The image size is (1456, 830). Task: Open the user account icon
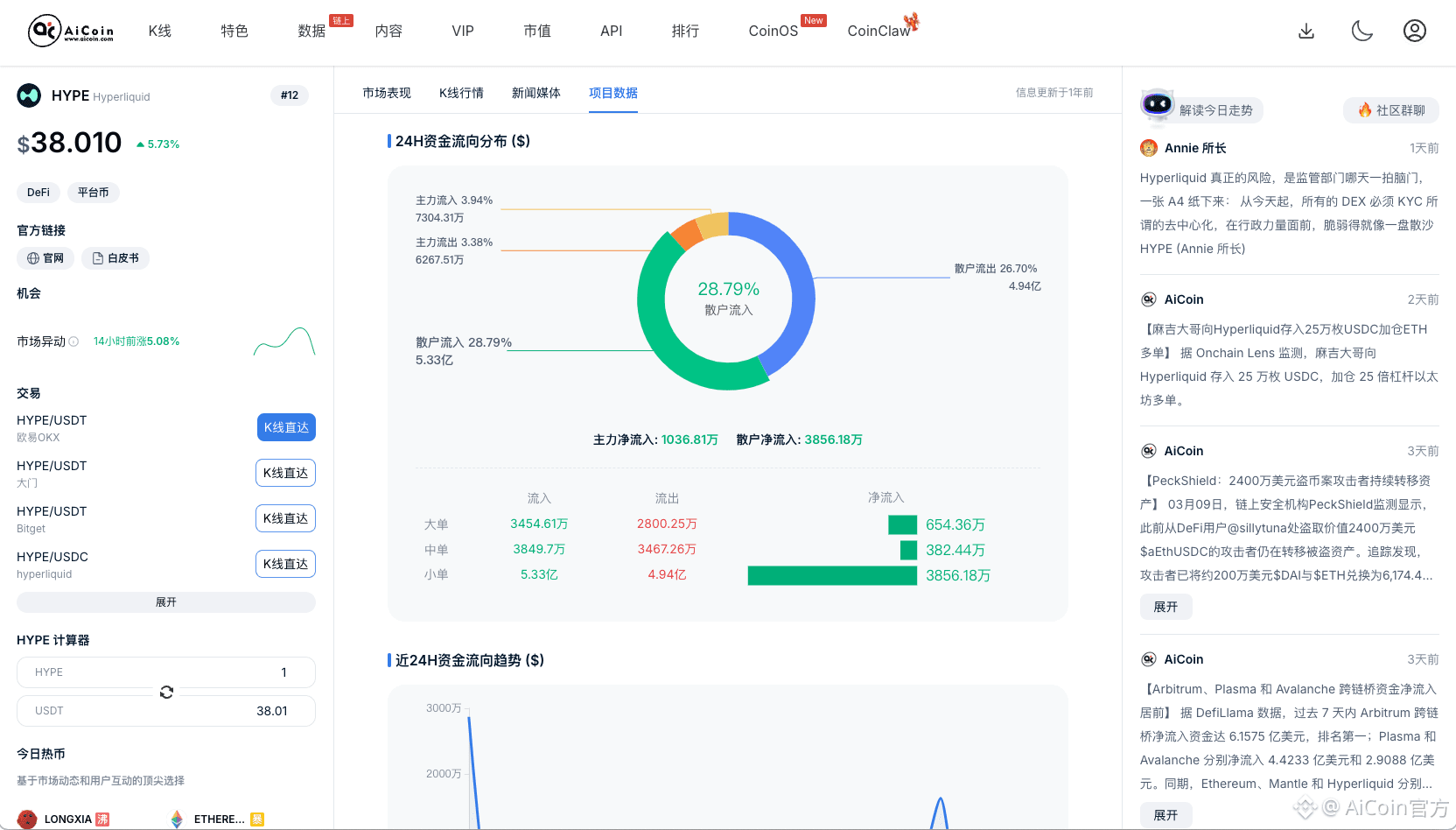(x=1415, y=31)
